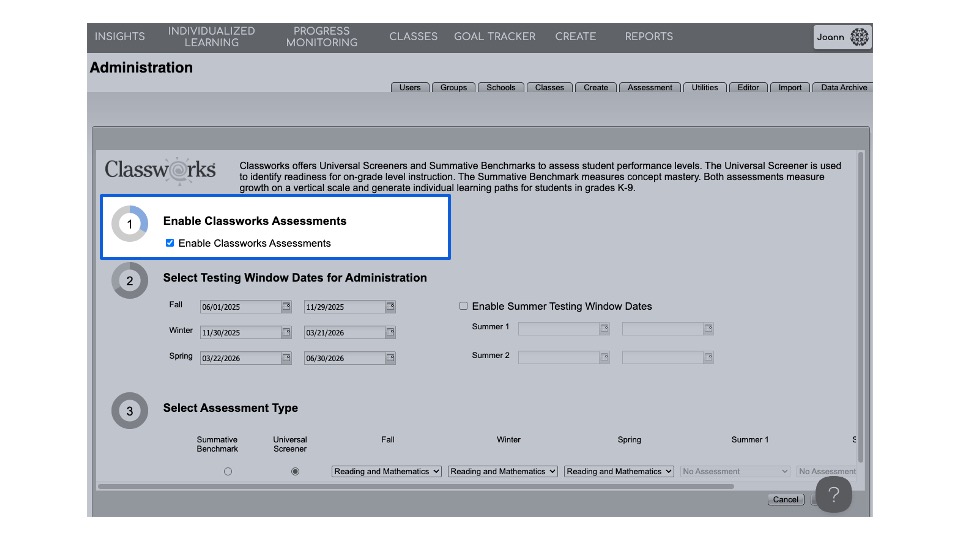Switch to the Schools tab
The image size is (960, 540).
501,88
